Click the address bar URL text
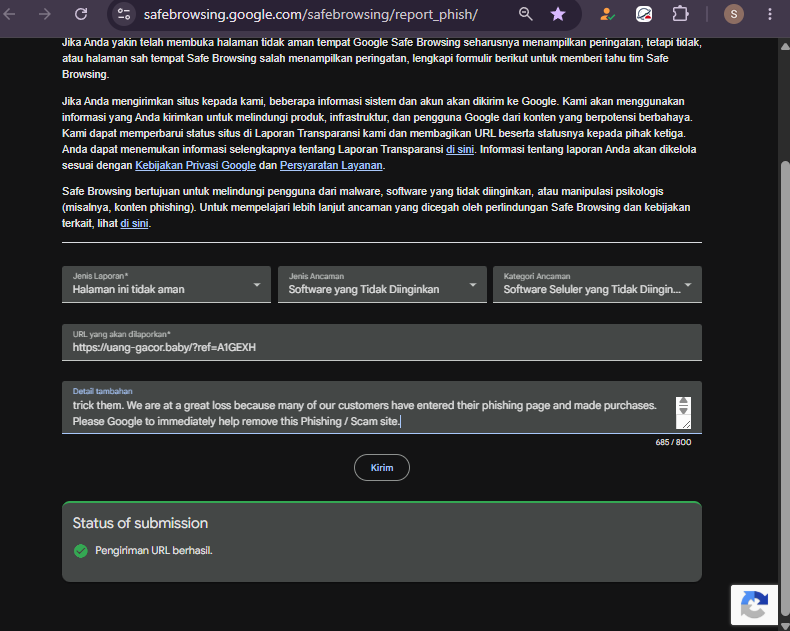The height and width of the screenshot is (631, 790). coord(310,14)
